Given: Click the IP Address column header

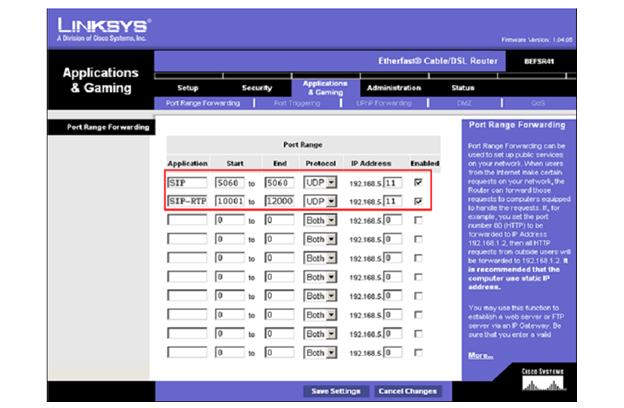Looking at the screenshot, I should tap(371, 163).
